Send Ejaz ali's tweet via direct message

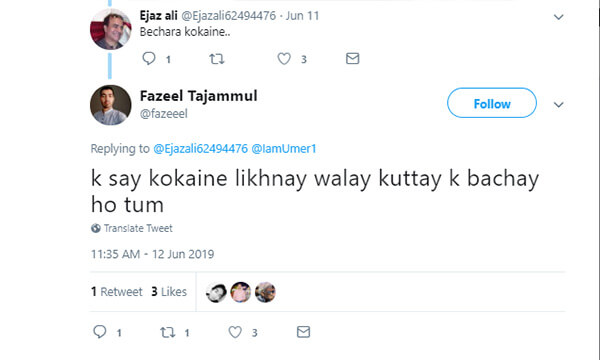(x=352, y=59)
